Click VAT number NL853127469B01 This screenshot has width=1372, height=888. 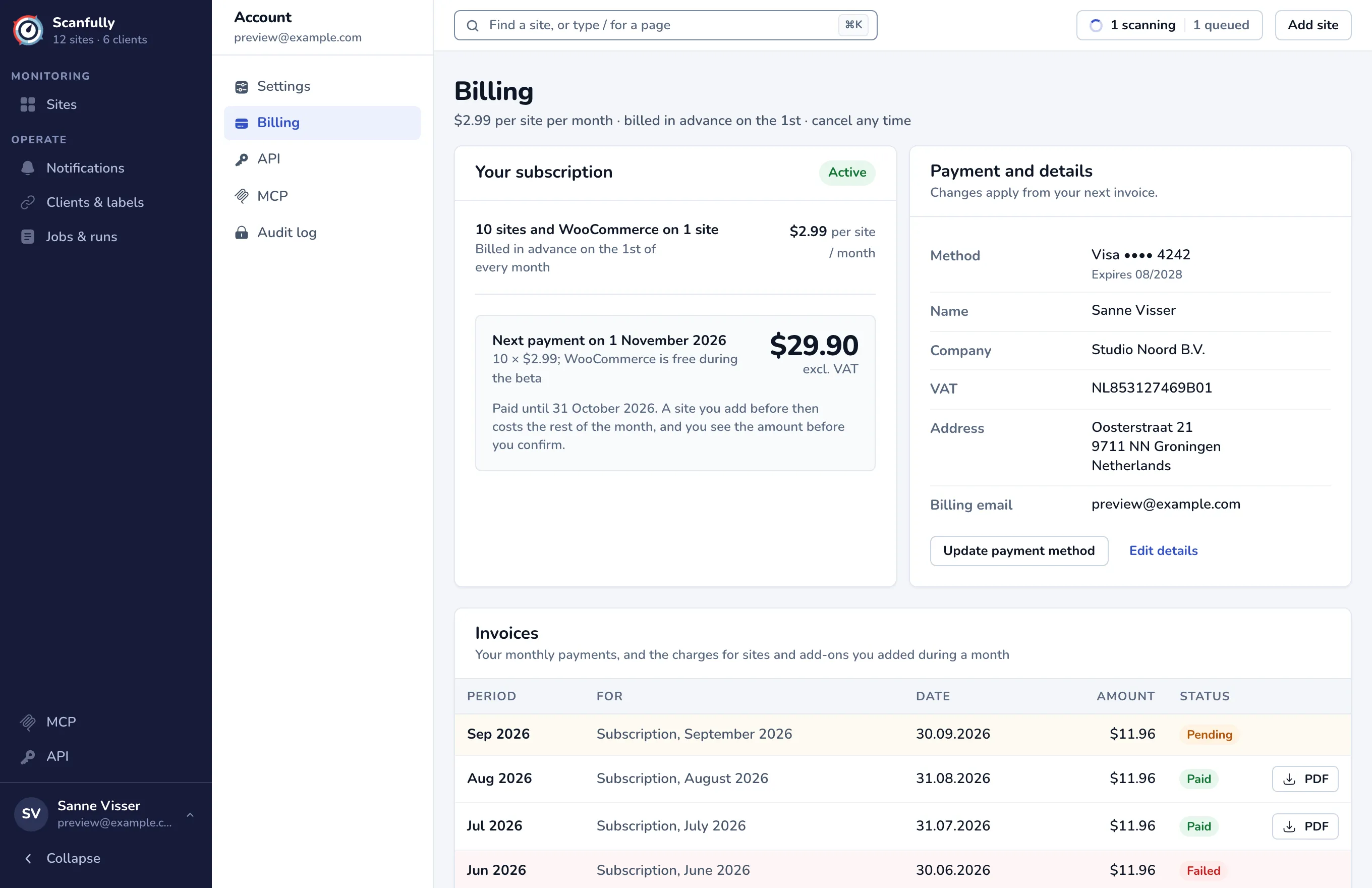click(x=1151, y=388)
